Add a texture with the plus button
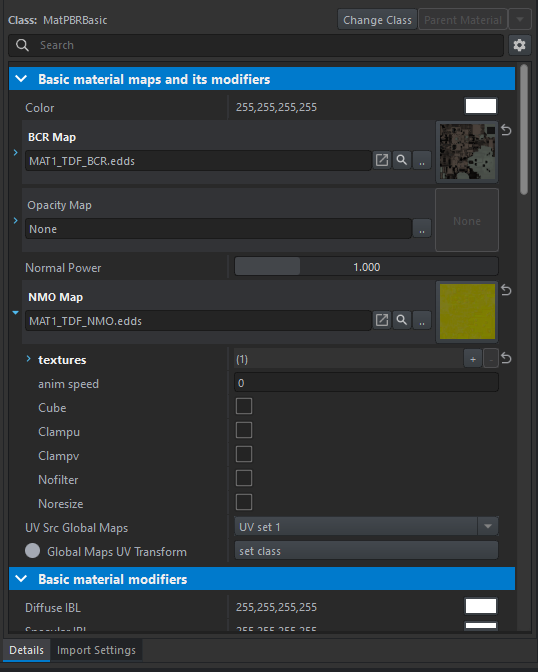The width and height of the screenshot is (538, 672). pyautogui.click(x=473, y=359)
